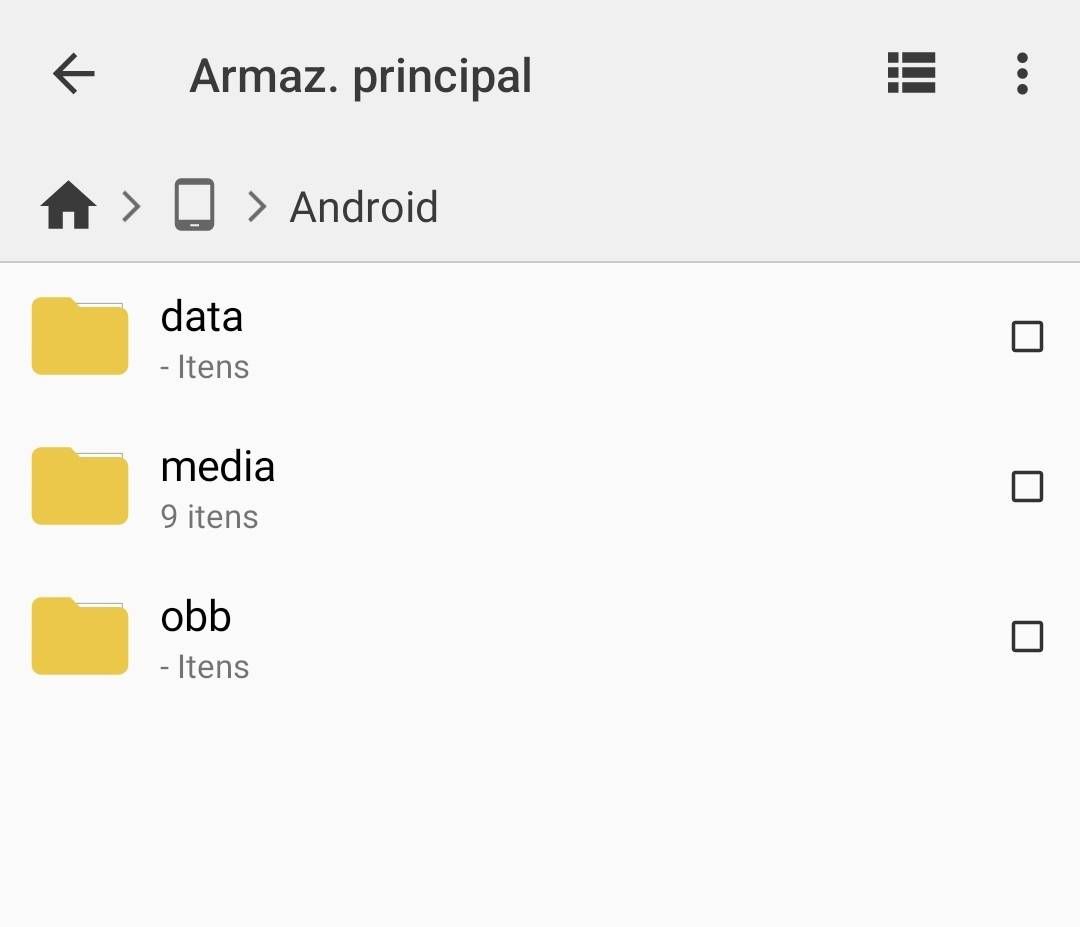Click chevron before Android breadcrumb
Image resolution: width=1080 pixels, height=927 pixels.
pyautogui.click(x=257, y=207)
